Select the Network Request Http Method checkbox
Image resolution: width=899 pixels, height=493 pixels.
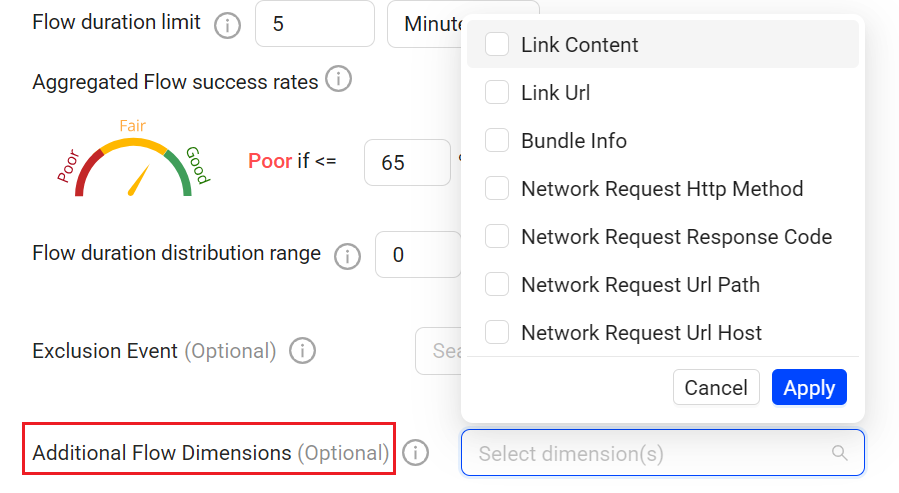coord(497,189)
